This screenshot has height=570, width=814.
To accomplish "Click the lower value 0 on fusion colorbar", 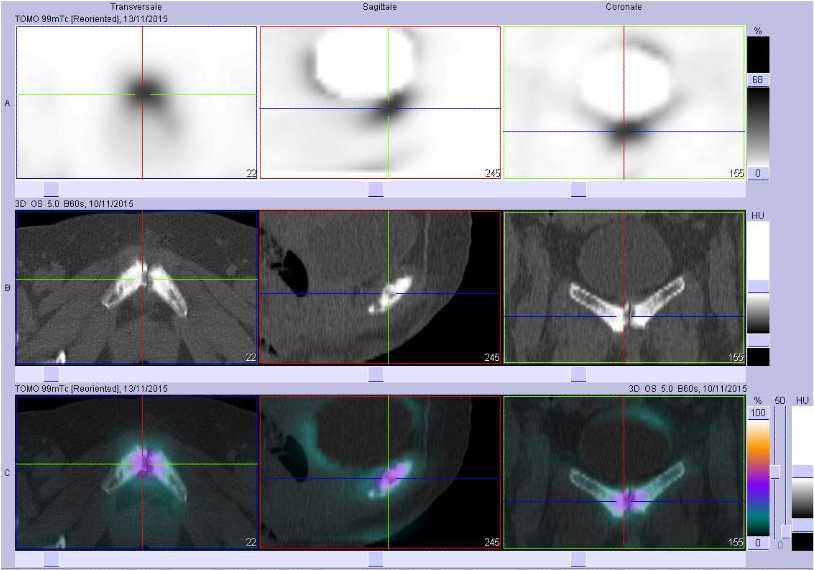I will (x=758, y=543).
